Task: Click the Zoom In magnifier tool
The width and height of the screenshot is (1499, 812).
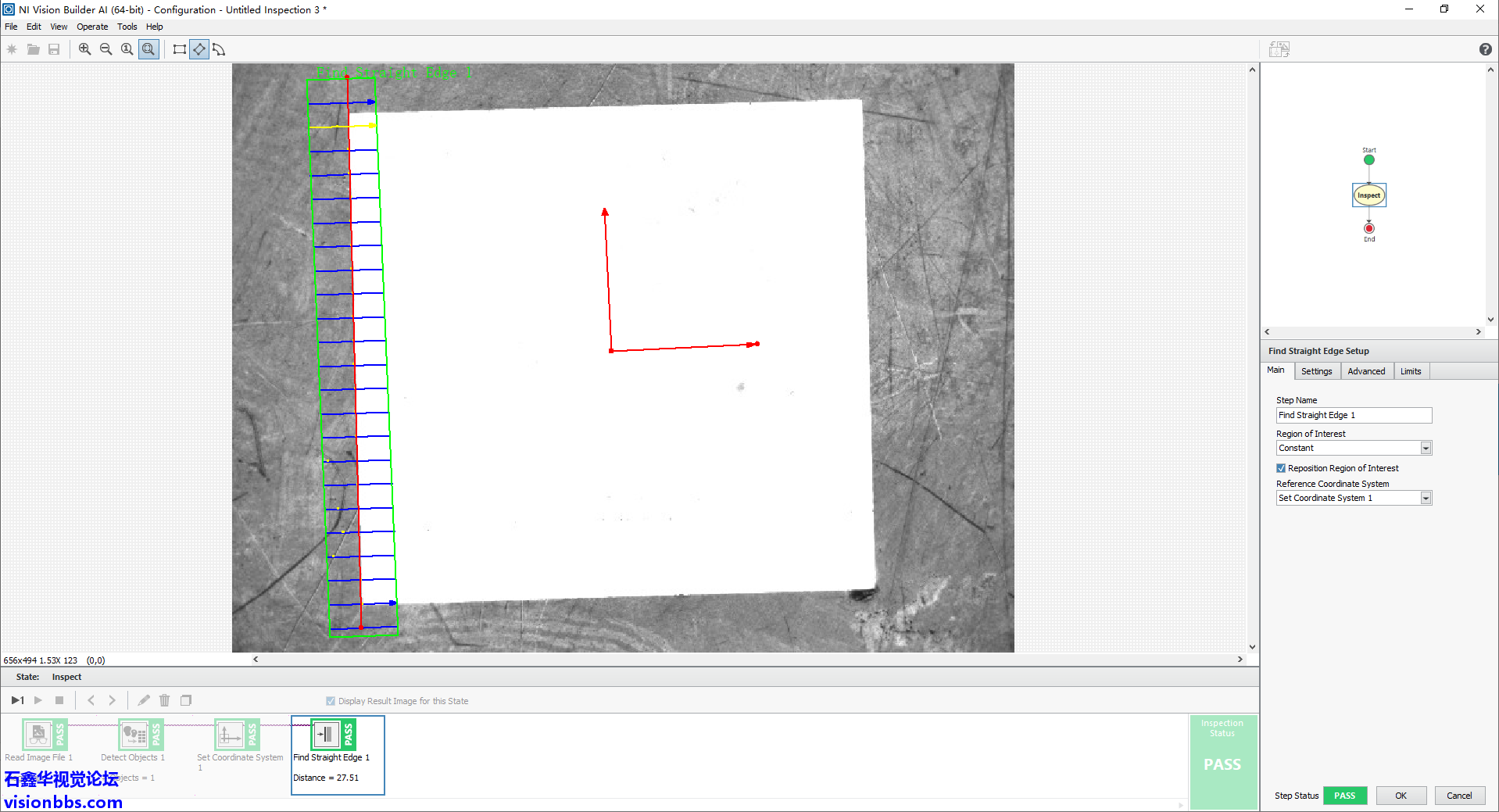Action: tap(84, 49)
